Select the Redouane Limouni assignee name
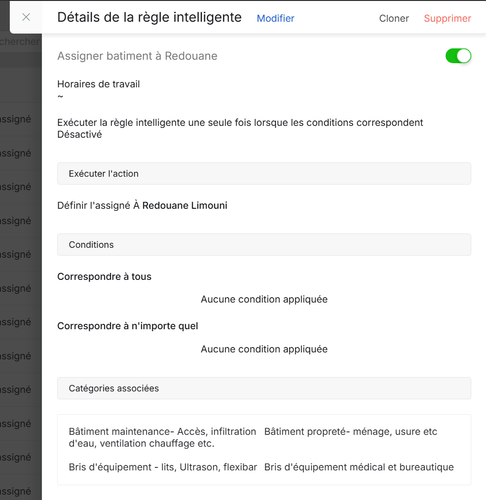 pos(185,205)
